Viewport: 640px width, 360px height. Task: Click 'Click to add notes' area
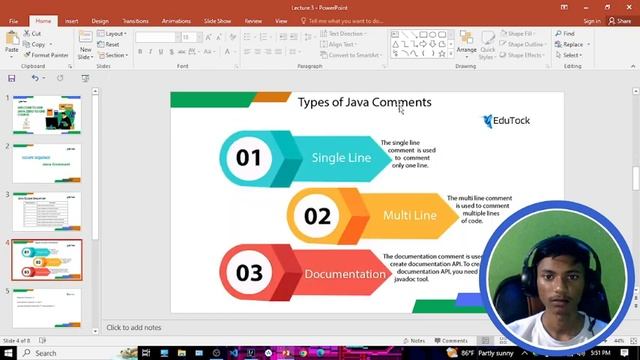coord(134,327)
